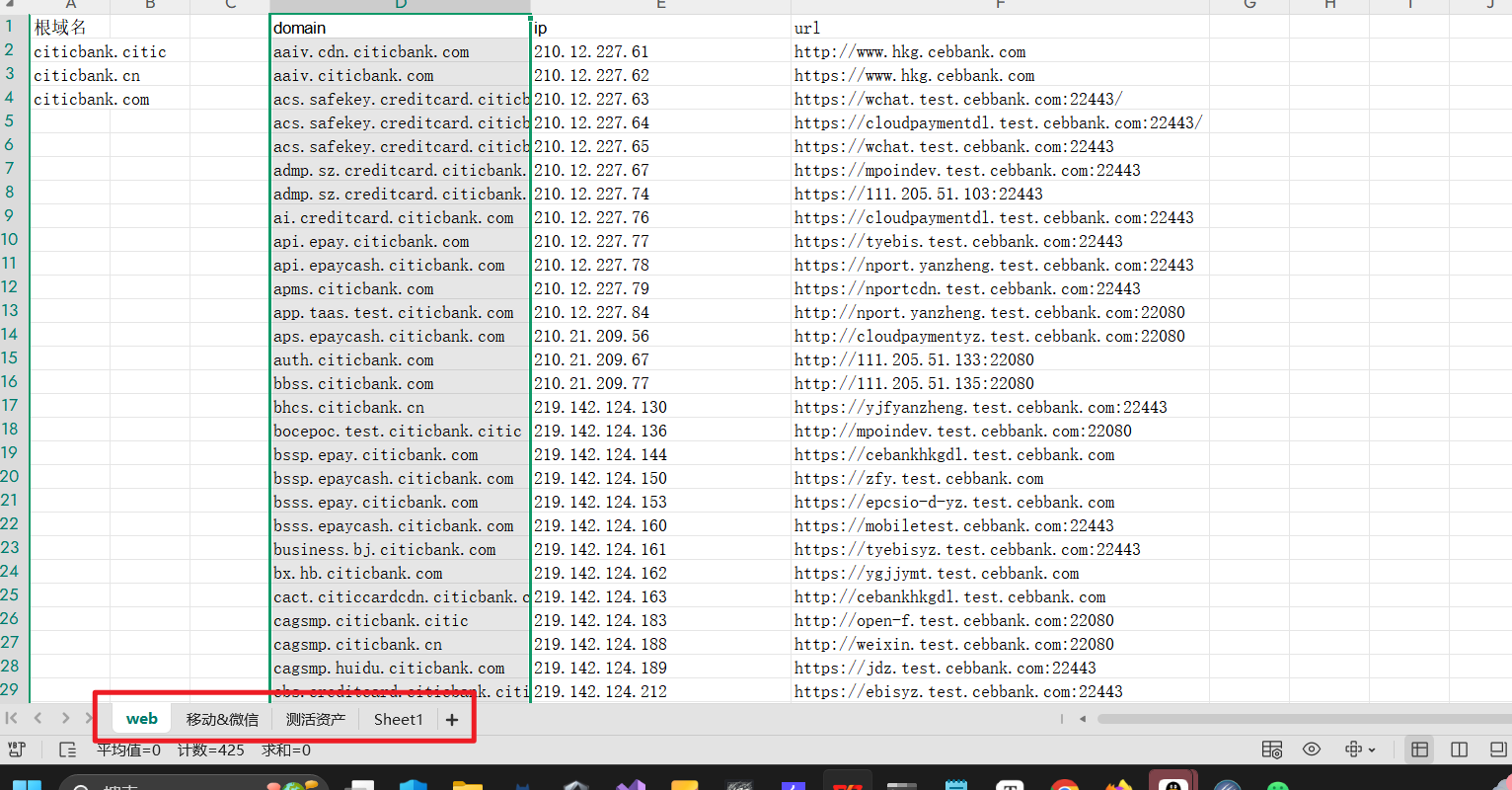Open the macro editor icon in status bar
1512x790 pixels.
(x=16, y=750)
